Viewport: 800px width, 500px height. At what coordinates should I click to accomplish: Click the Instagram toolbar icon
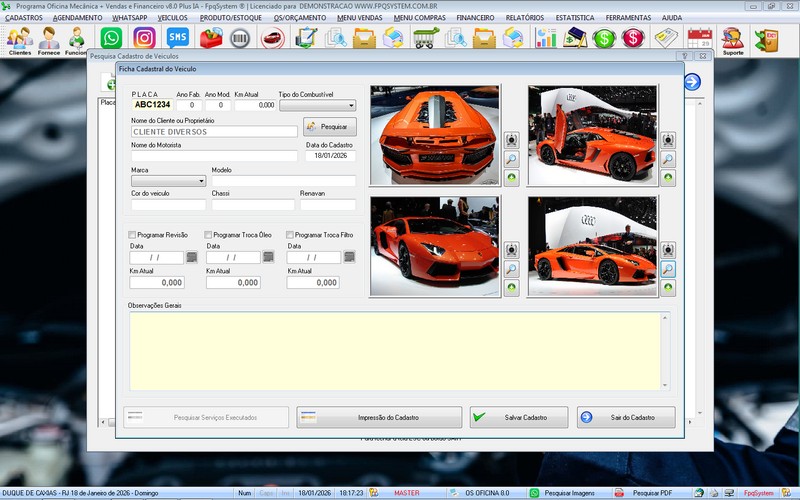click(144, 38)
